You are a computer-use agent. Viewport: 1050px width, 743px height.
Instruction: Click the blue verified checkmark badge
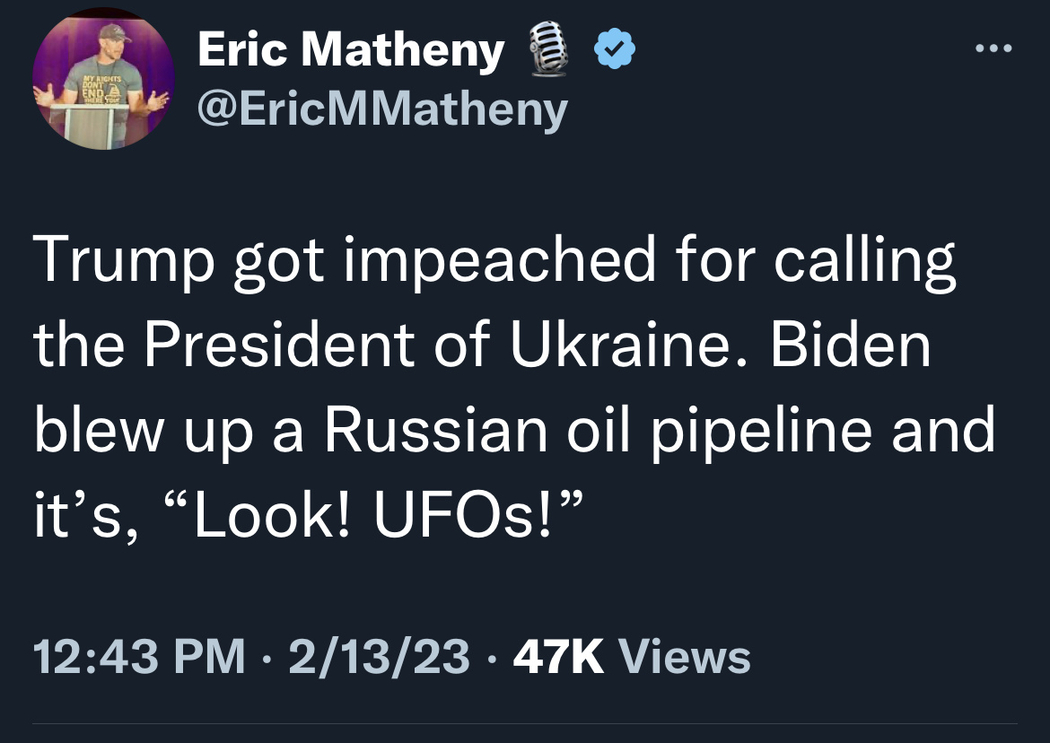(616, 49)
